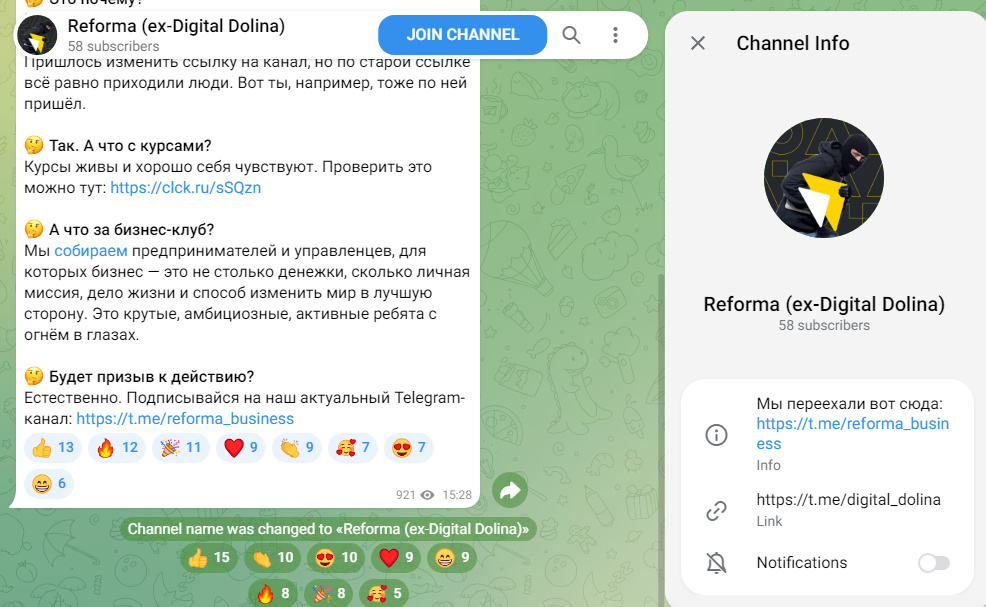This screenshot has width=986, height=607.
Task: Click the fire reaction showing 12
Action: tap(117, 448)
